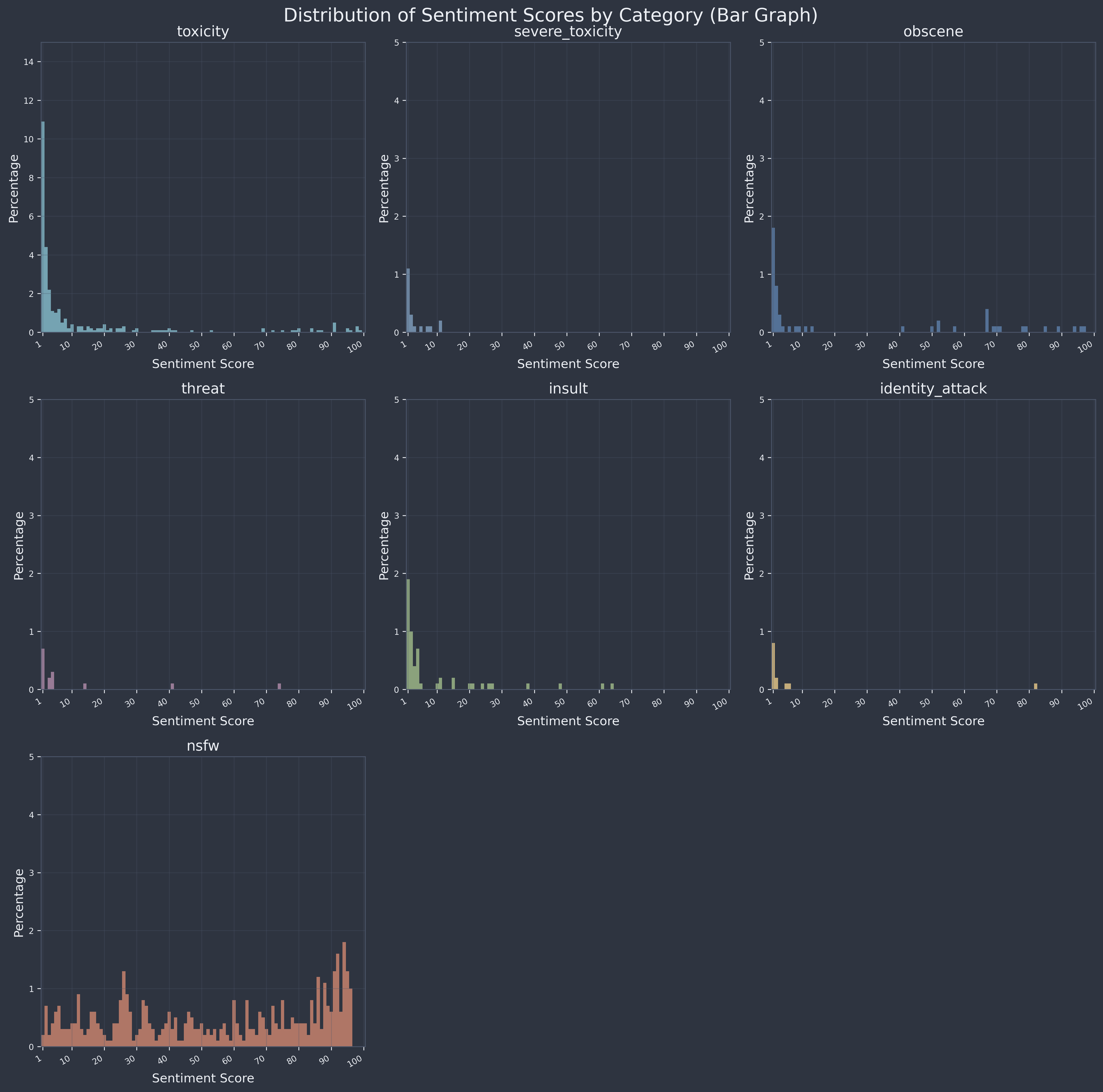Click the threat bar near score 75

pos(279,687)
